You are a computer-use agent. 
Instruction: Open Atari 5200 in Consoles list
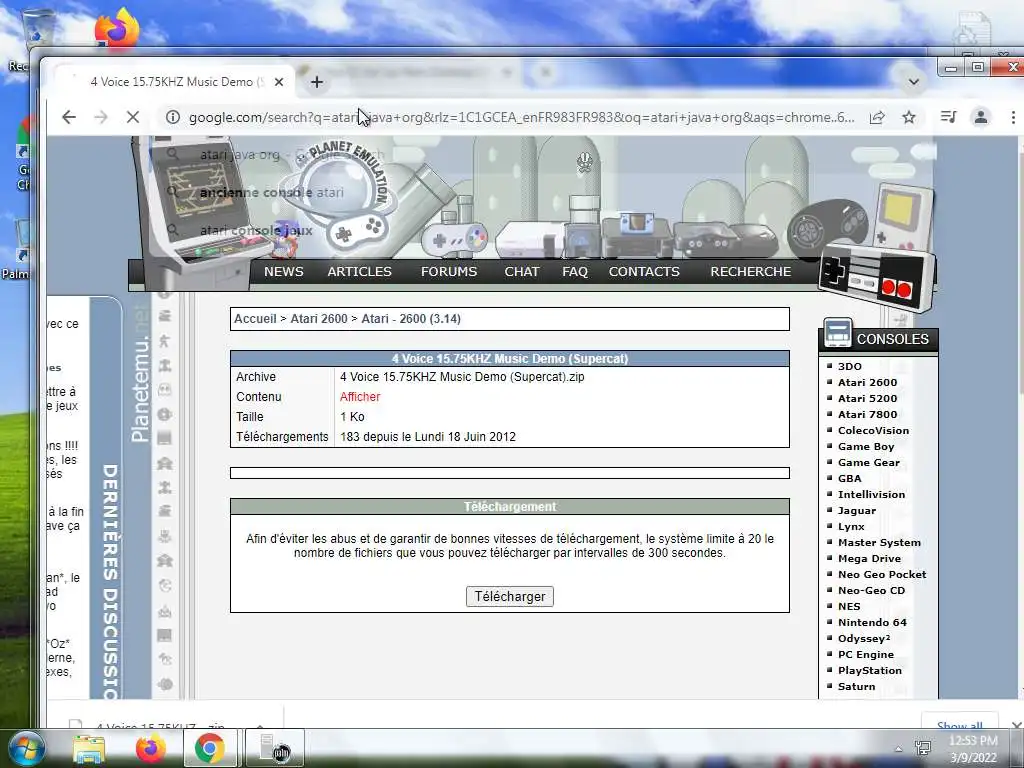click(x=867, y=398)
